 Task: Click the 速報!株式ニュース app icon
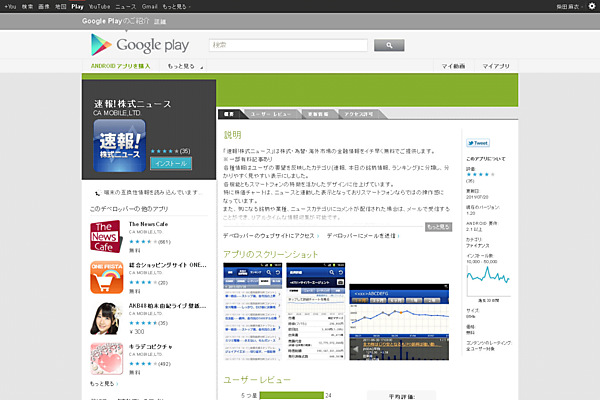pos(119,144)
